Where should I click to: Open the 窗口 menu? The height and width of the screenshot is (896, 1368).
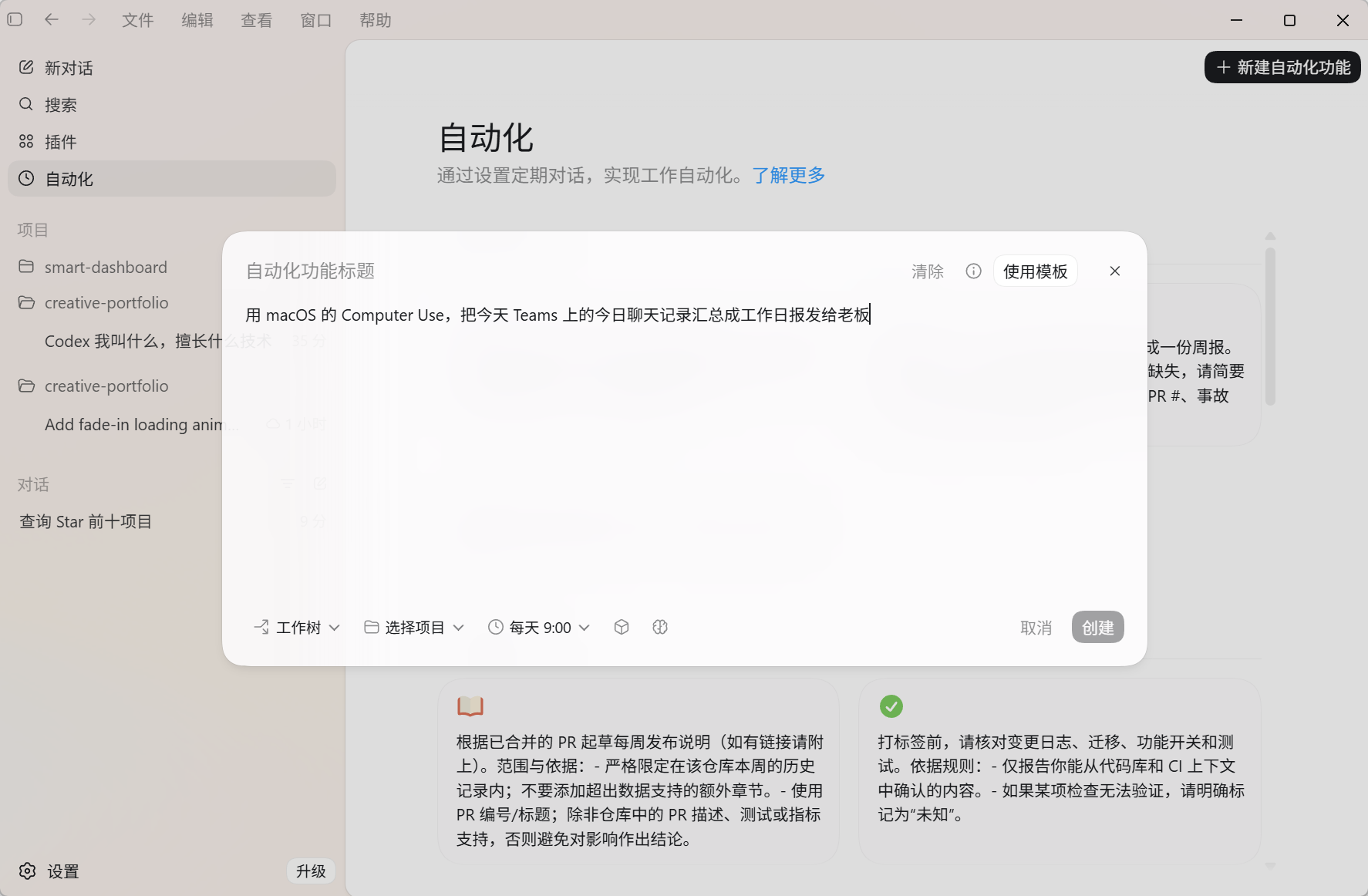(316, 20)
